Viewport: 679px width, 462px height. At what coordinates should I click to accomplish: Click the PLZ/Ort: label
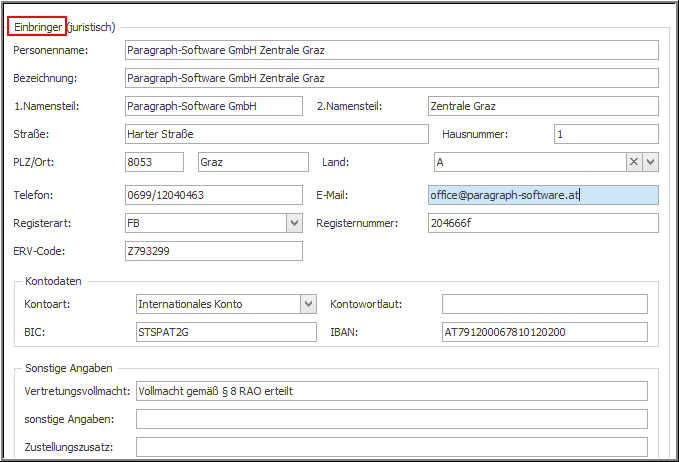point(34,162)
